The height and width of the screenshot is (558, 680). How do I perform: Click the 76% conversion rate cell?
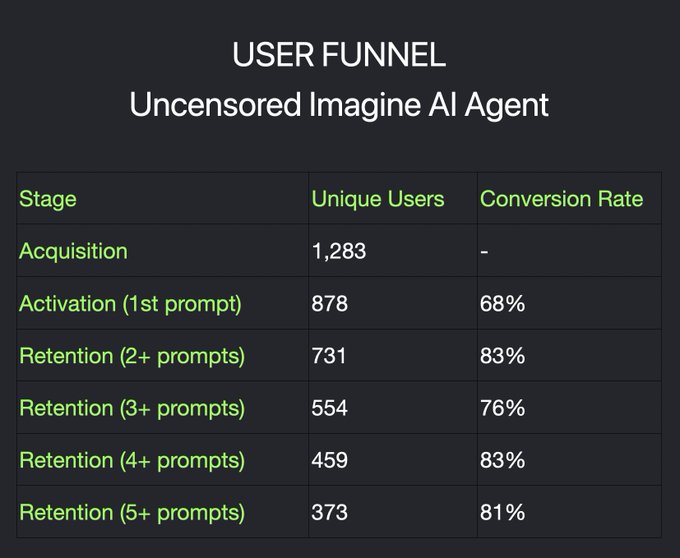(502, 408)
